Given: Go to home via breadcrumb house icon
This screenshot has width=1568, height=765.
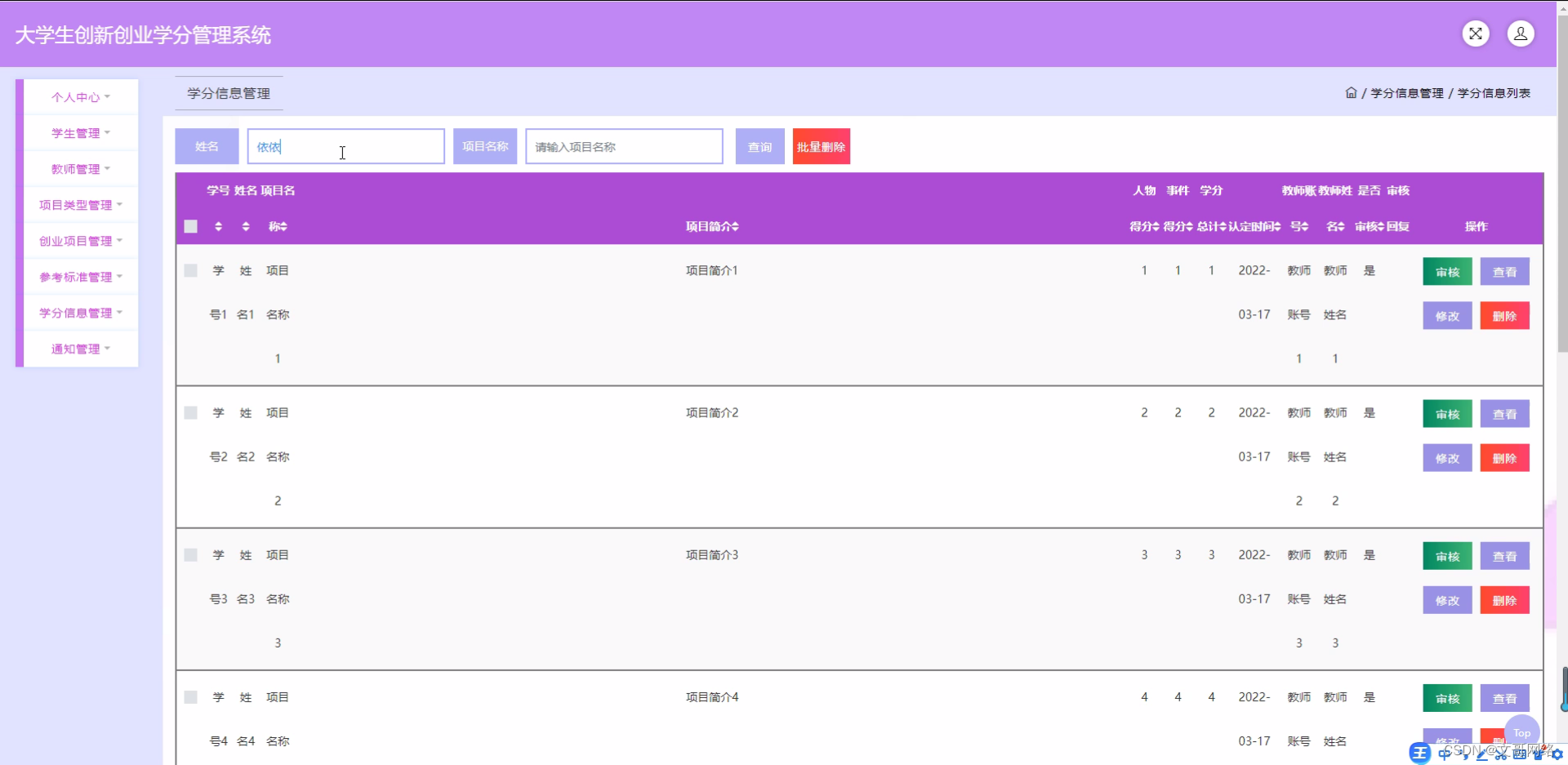Looking at the screenshot, I should point(1351,93).
